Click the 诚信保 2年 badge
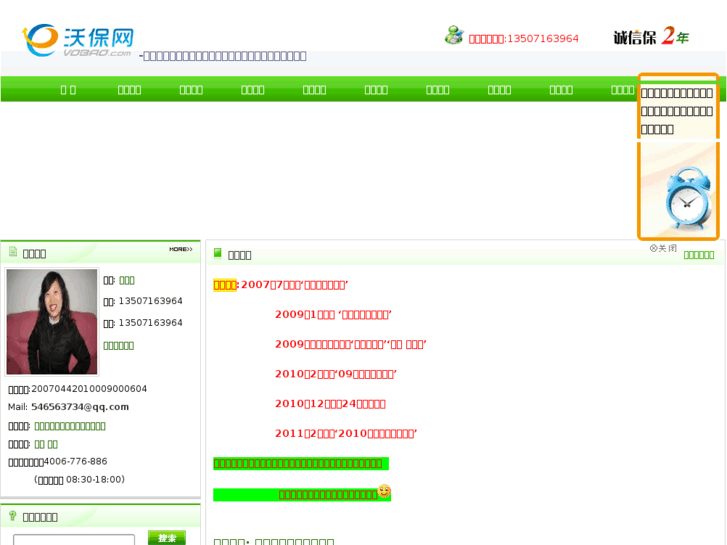This screenshot has height=545, width=727. [651, 36]
